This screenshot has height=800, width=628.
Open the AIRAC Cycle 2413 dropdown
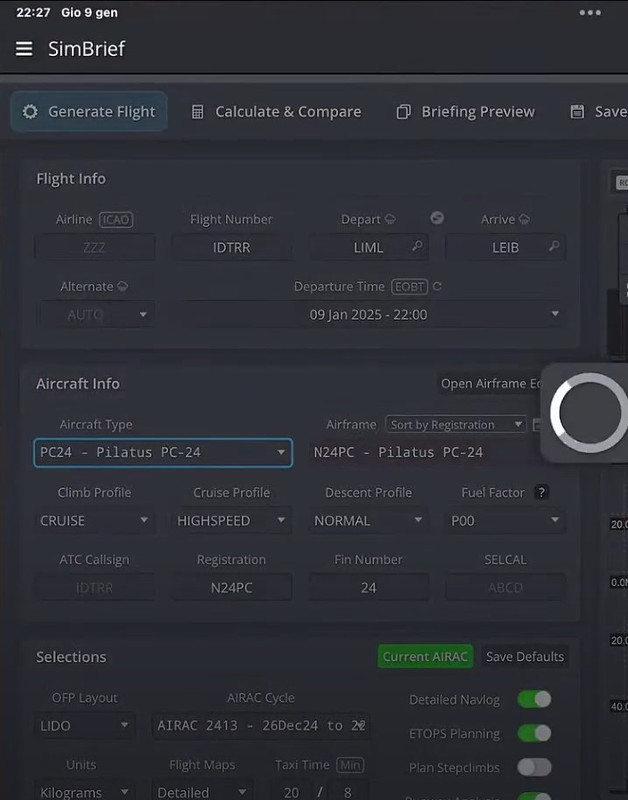point(261,726)
